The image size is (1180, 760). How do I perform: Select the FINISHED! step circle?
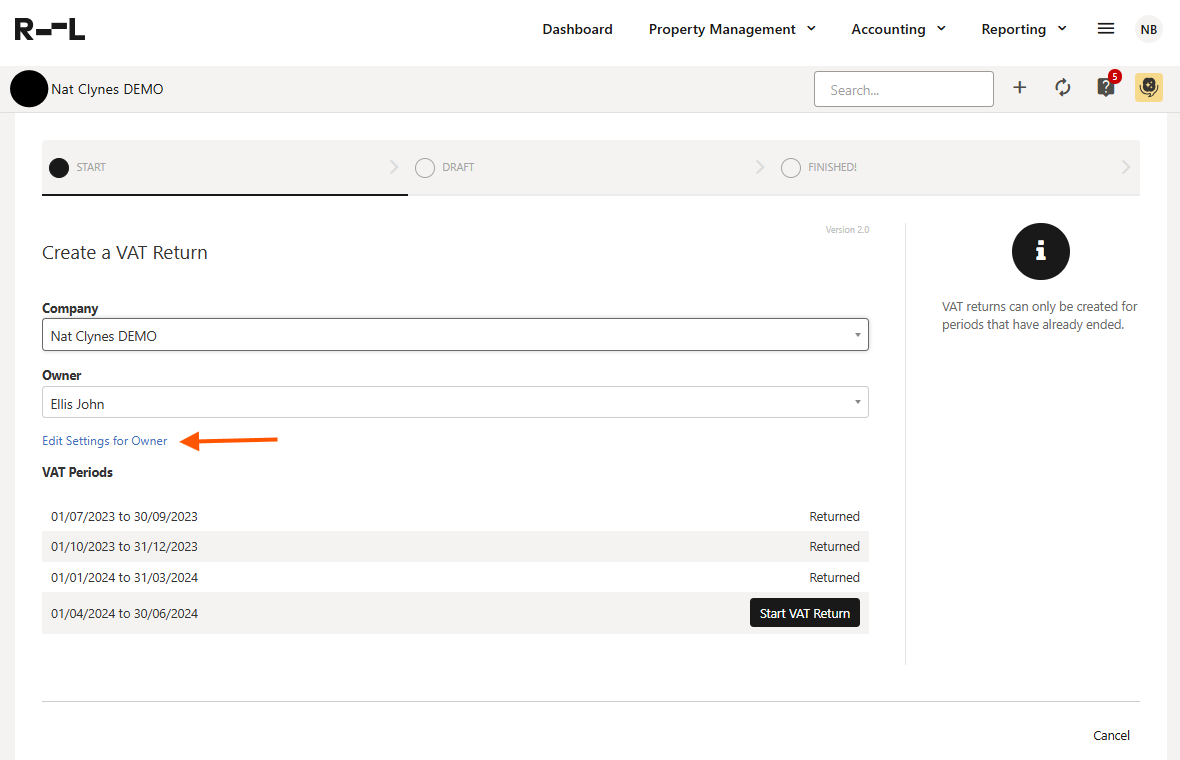pyautogui.click(x=791, y=168)
